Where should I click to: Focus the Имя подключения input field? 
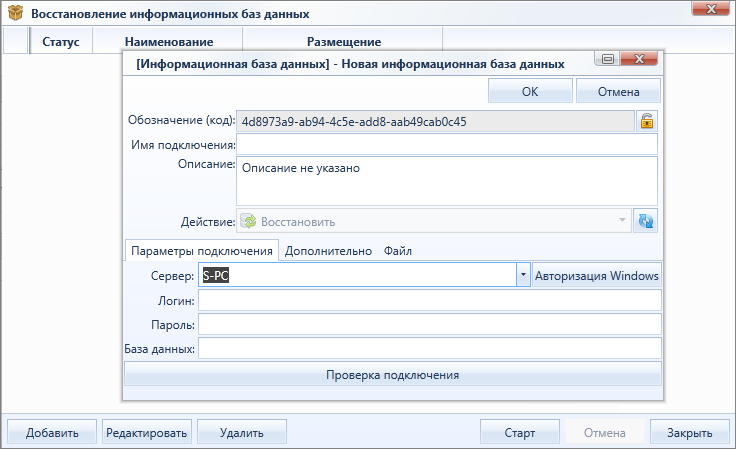click(447, 145)
